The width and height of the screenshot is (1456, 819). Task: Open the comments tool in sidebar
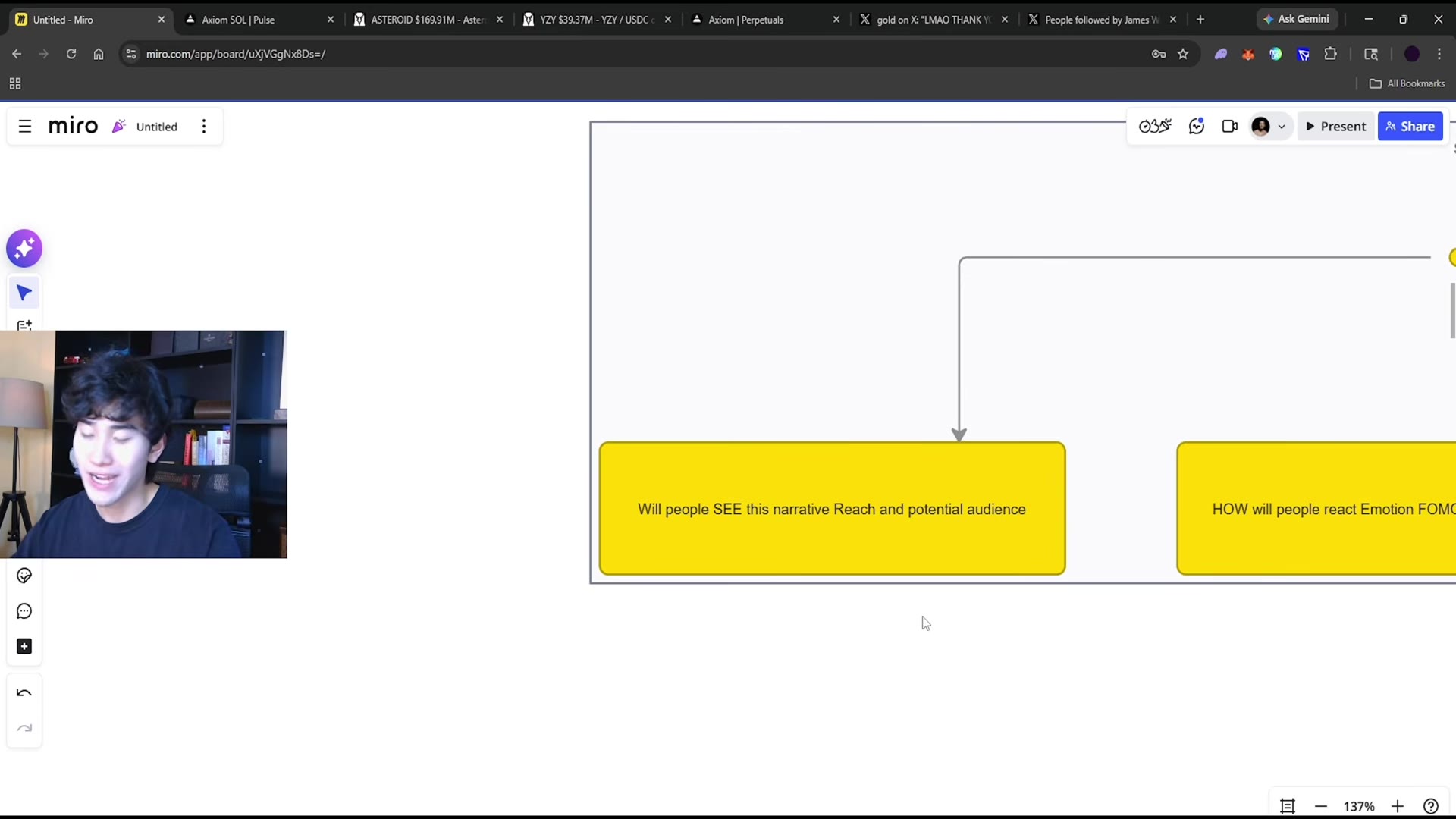24,611
